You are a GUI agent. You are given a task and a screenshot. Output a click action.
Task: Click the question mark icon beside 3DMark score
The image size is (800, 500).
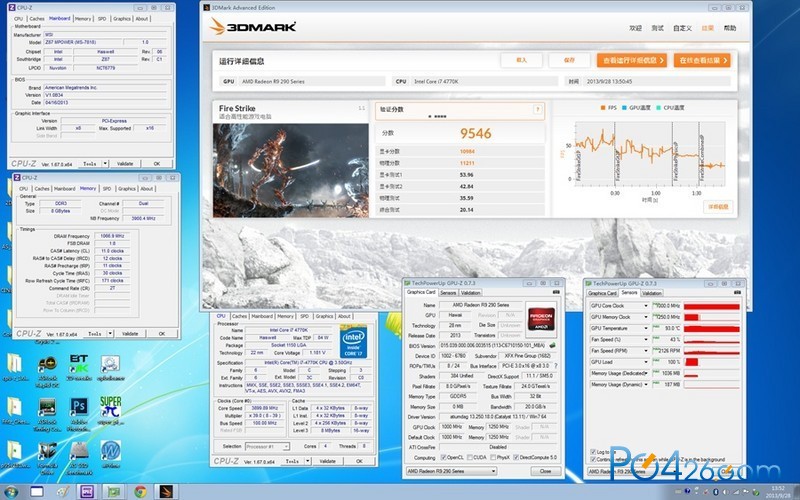(x=537, y=110)
